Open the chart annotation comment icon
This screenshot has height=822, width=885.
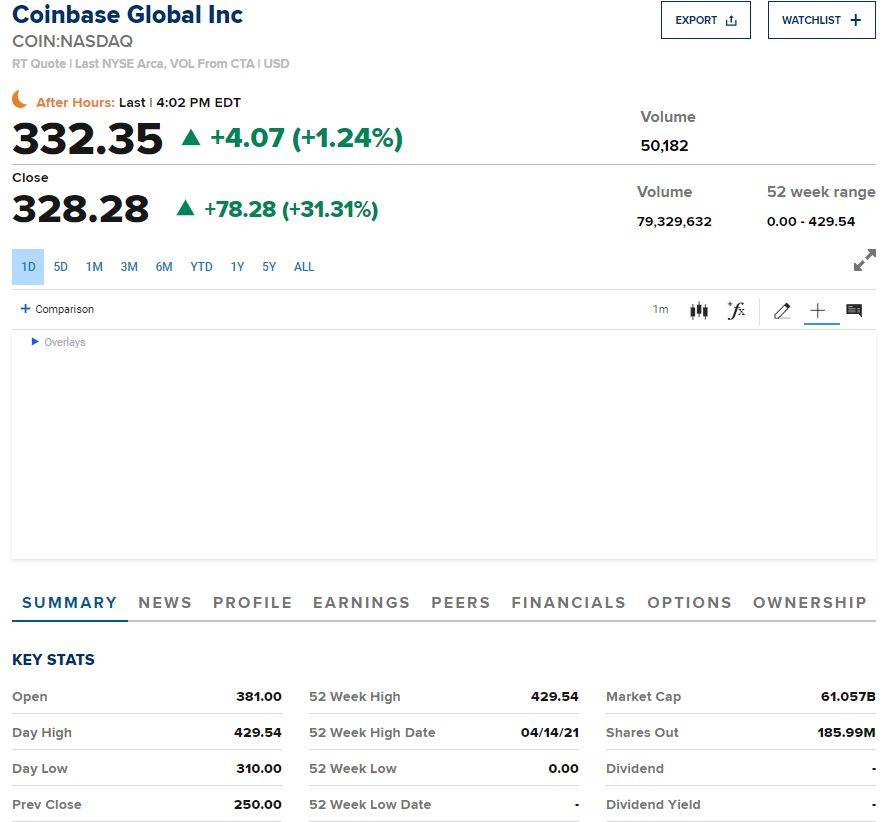(x=853, y=310)
